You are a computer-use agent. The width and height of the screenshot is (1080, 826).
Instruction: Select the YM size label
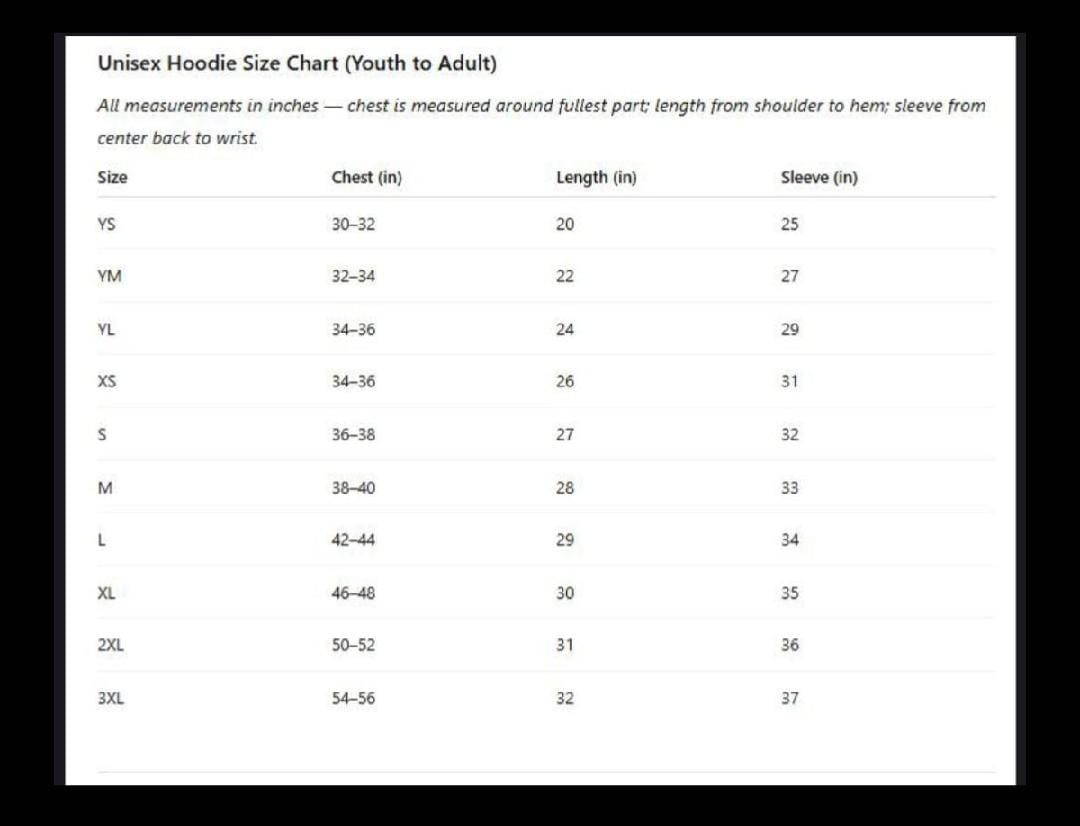[x=109, y=276]
